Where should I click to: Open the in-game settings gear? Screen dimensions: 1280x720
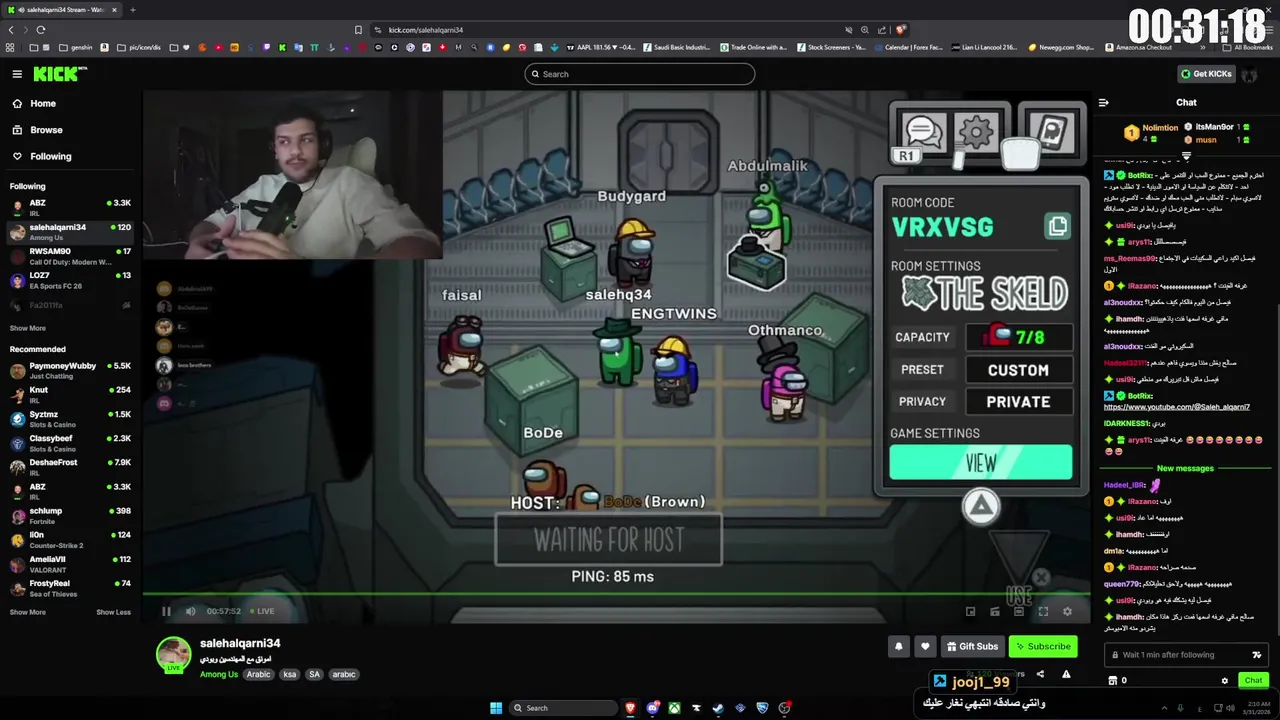976,131
